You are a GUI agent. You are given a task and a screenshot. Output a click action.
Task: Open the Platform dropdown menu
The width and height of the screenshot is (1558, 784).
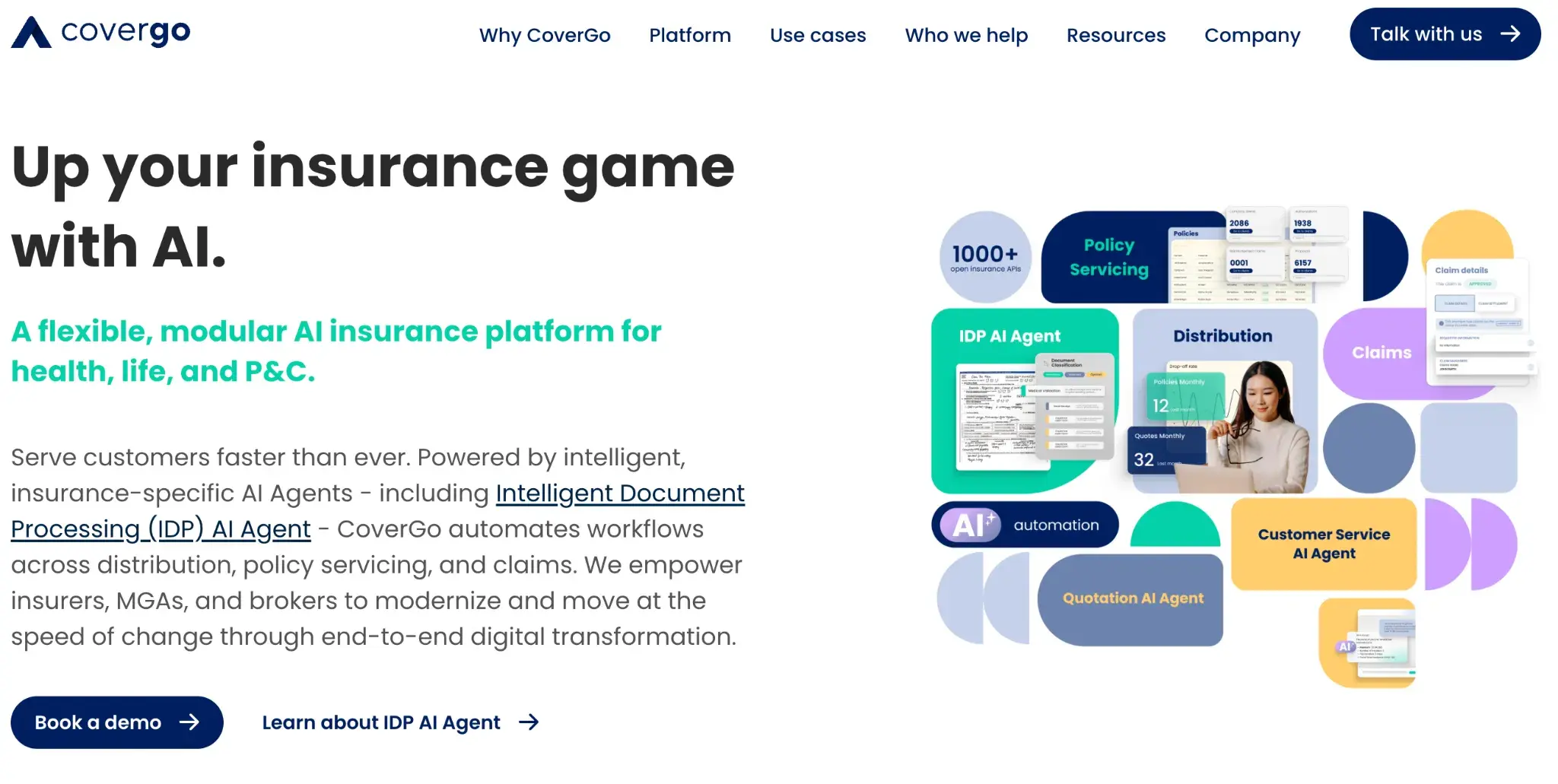[x=689, y=35]
